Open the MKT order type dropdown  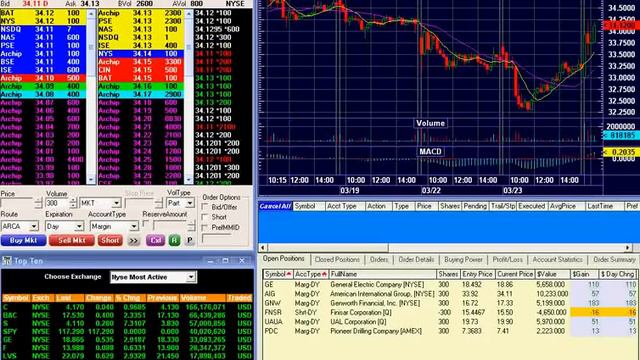(116, 203)
